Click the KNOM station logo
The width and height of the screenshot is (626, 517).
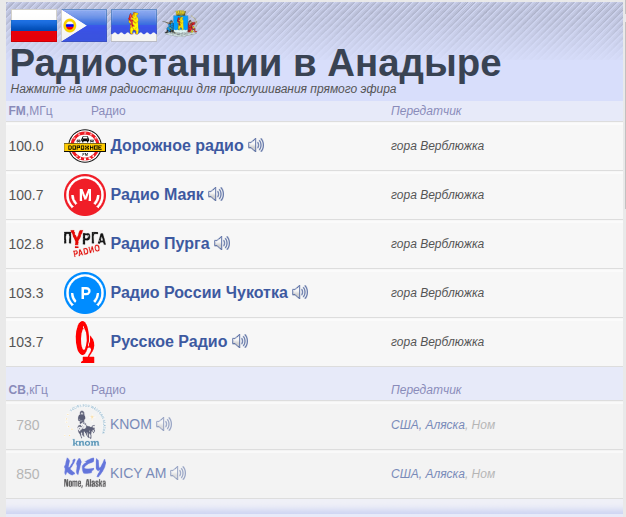[85, 426]
